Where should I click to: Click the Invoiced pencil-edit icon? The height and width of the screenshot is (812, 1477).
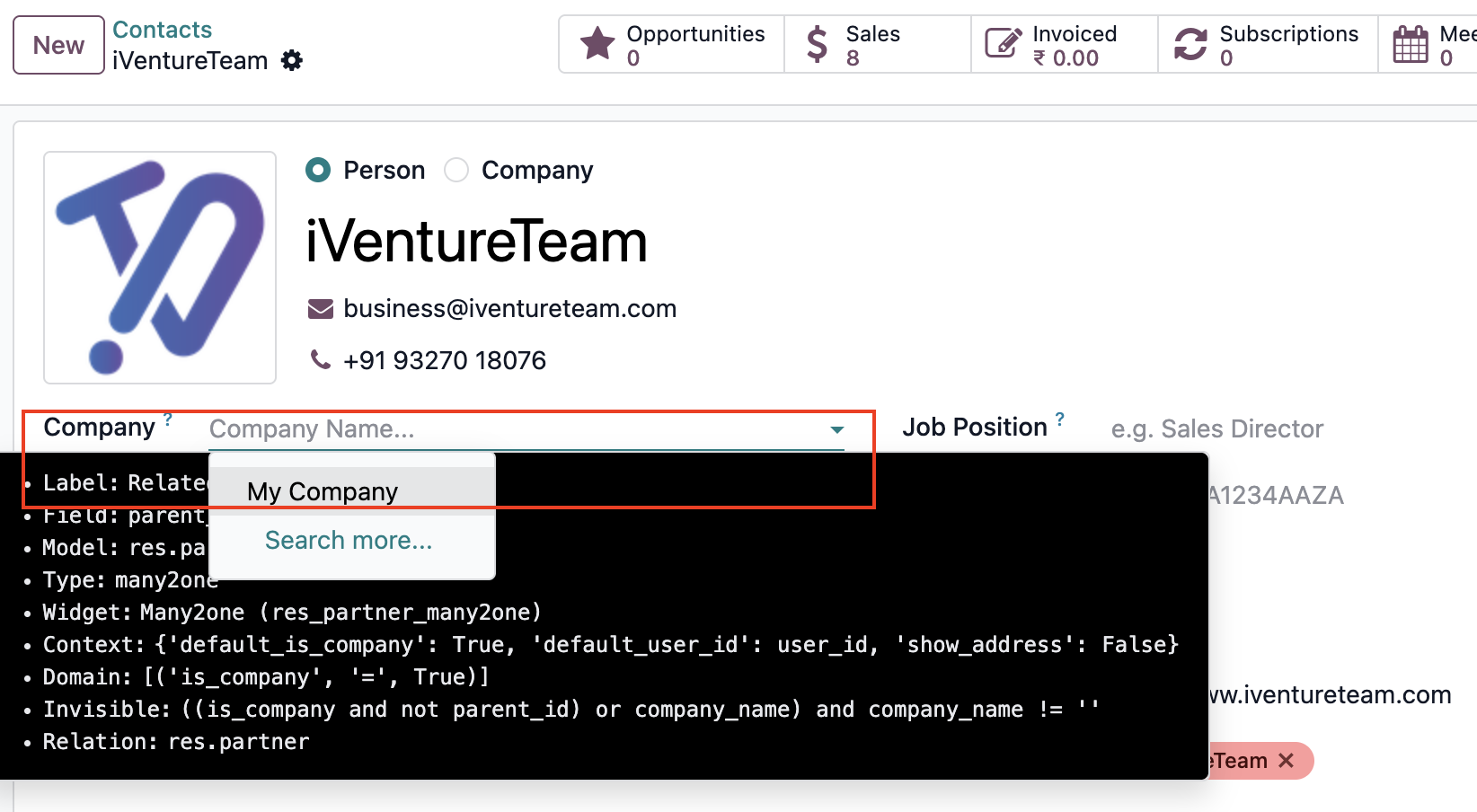coord(1004,43)
